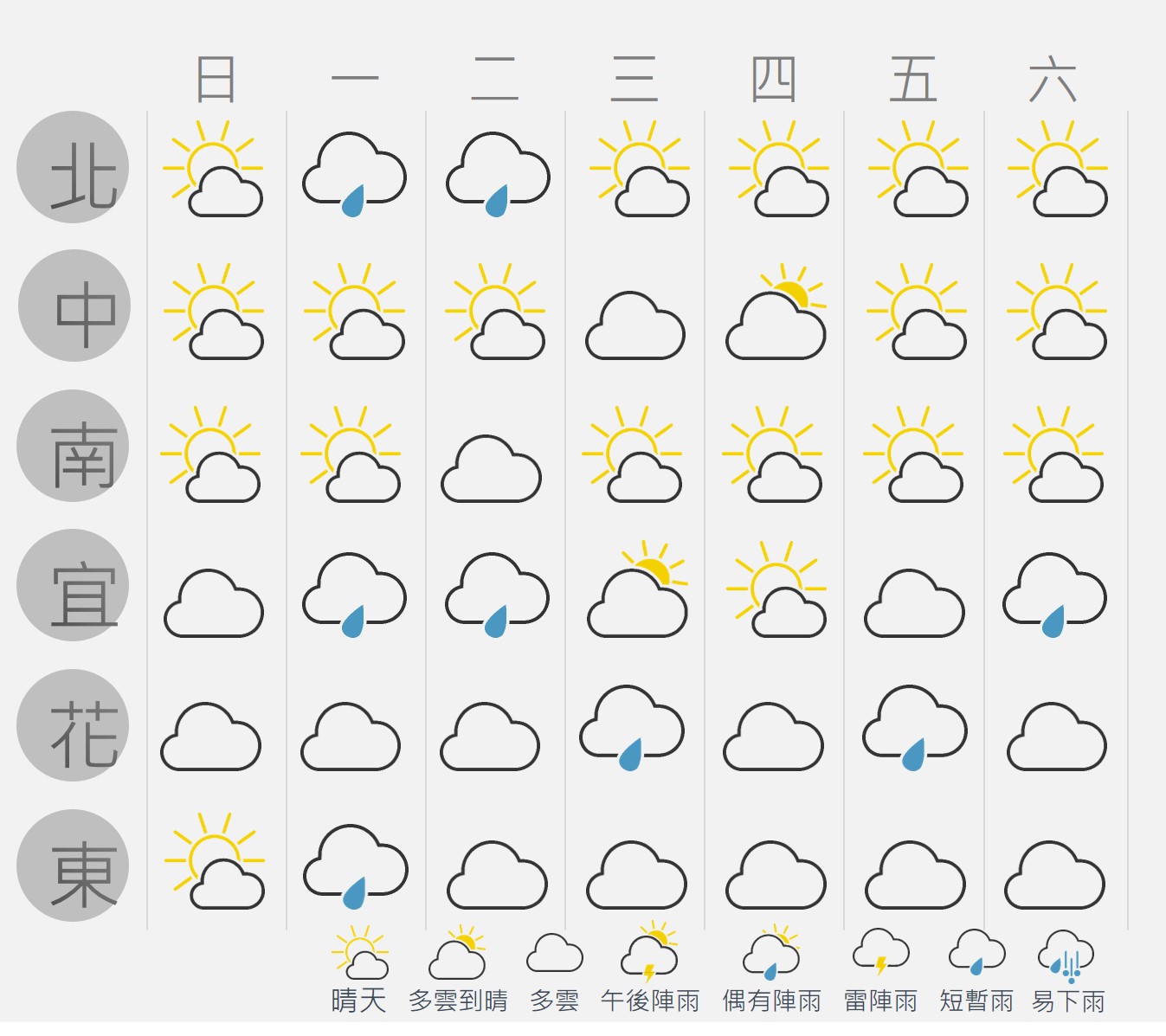Screen dimensions: 1166x1036
Task: Click the 晴天 legend label
Action: (358, 1001)
